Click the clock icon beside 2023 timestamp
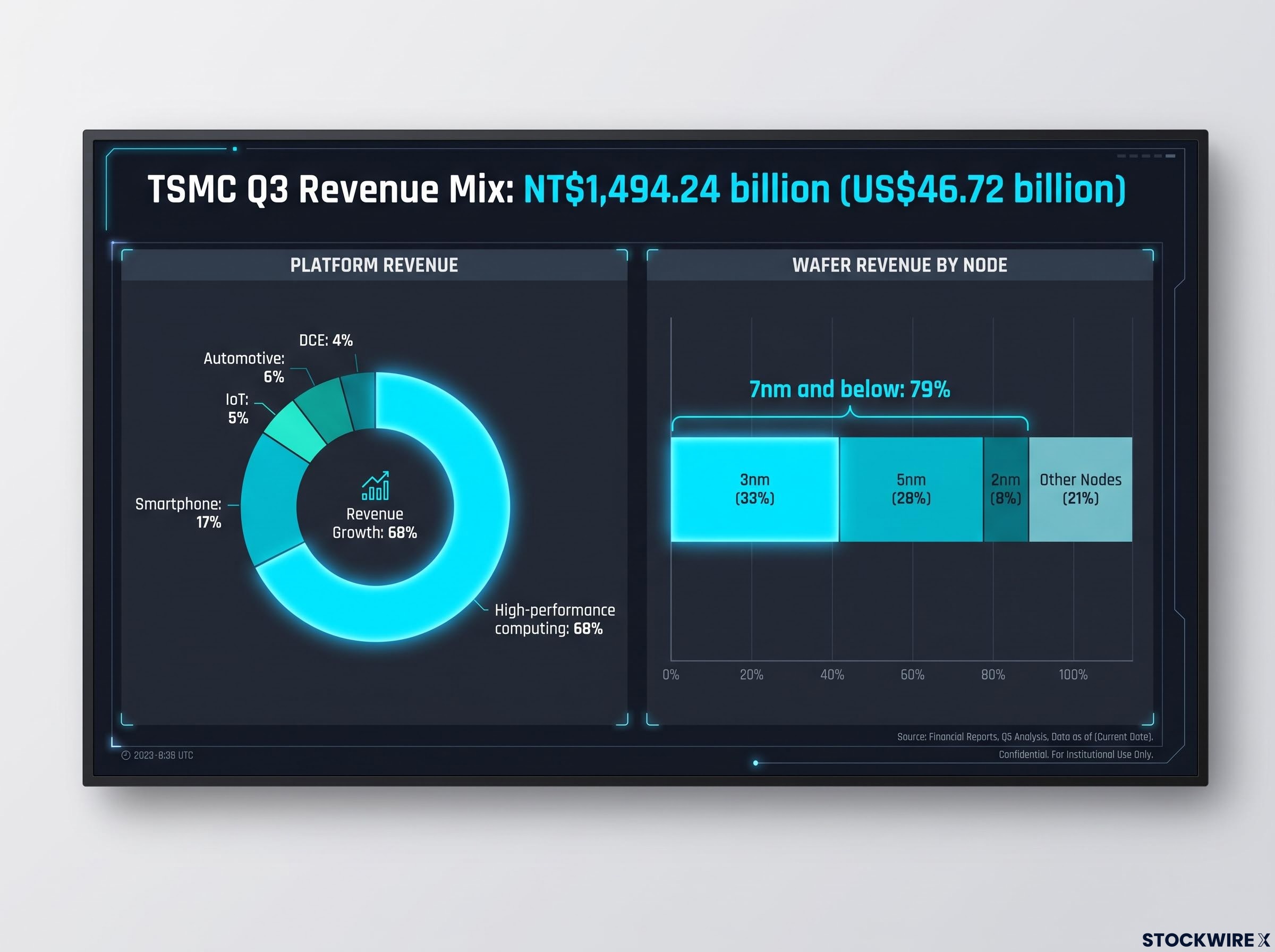 point(126,755)
